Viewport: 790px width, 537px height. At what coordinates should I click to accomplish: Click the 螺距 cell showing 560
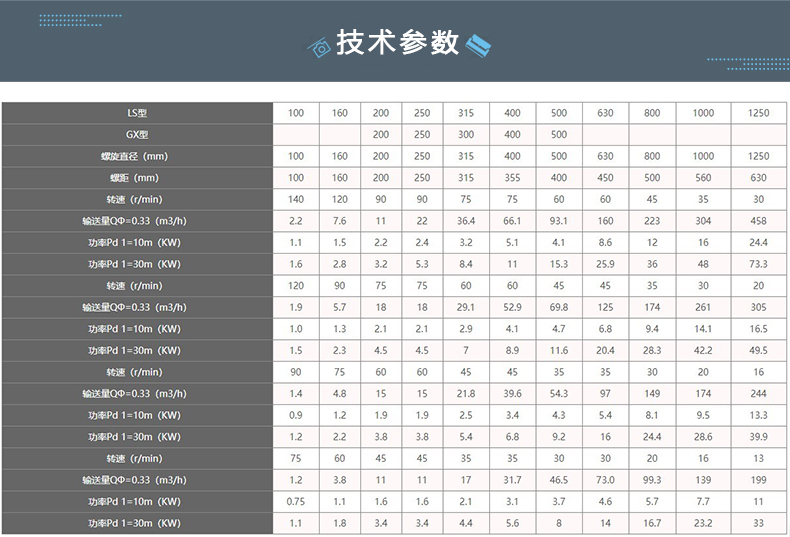click(x=703, y=178)
